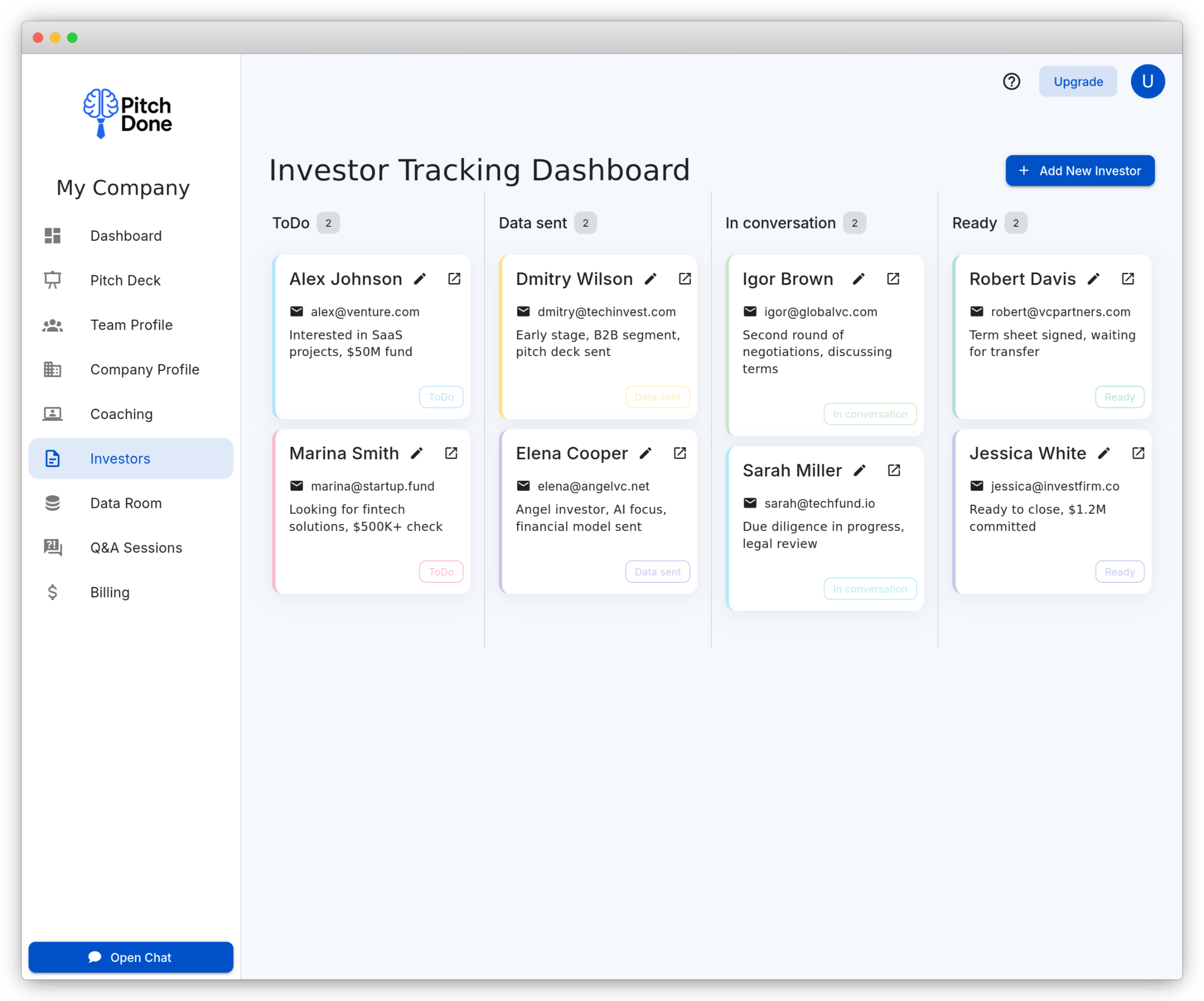
Task: Click the Ready tag on Robert Davis's card
Action: coord(1119,397)
